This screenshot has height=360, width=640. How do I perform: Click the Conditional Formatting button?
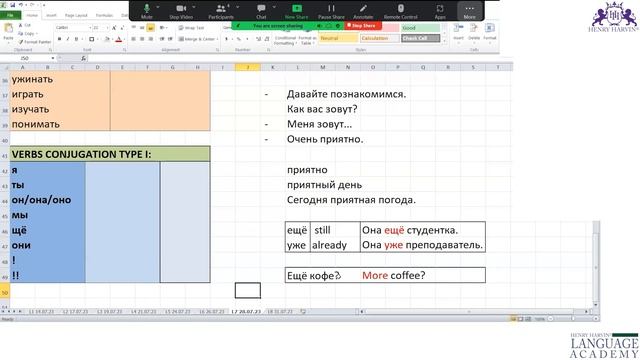click(x=284, y=40)
